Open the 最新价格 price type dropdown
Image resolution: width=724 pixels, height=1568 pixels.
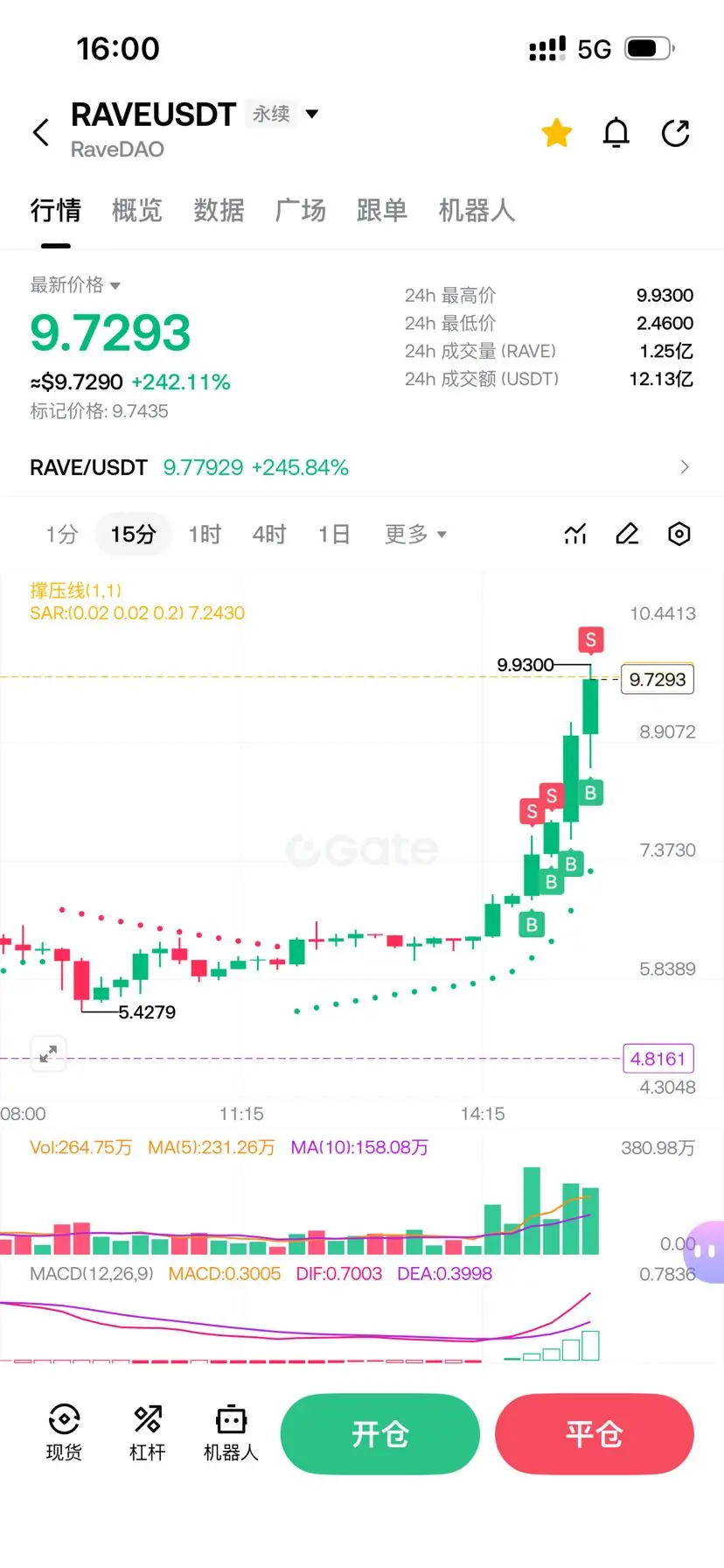75,284
